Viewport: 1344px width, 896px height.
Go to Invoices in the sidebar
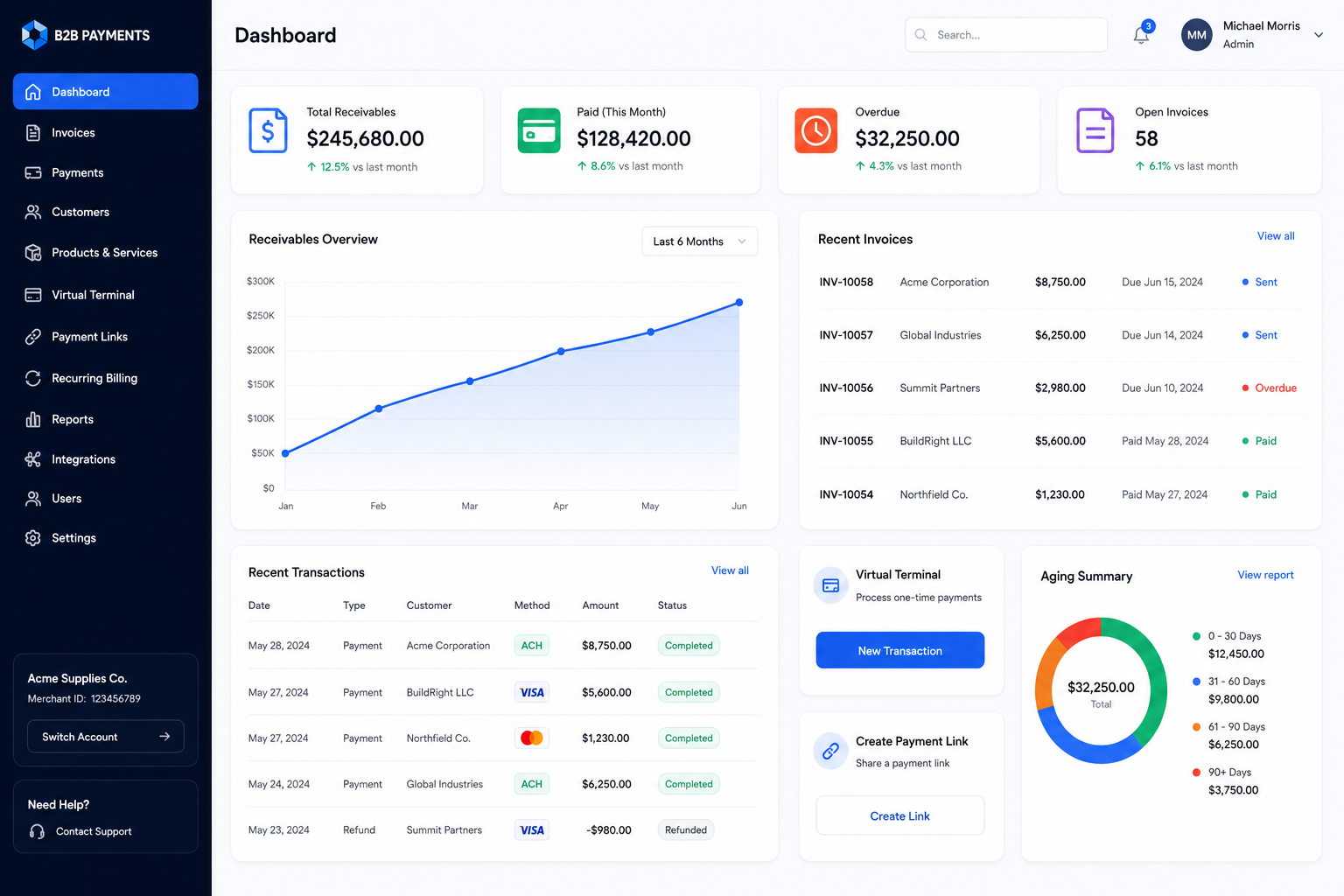[x=105, y=133]
